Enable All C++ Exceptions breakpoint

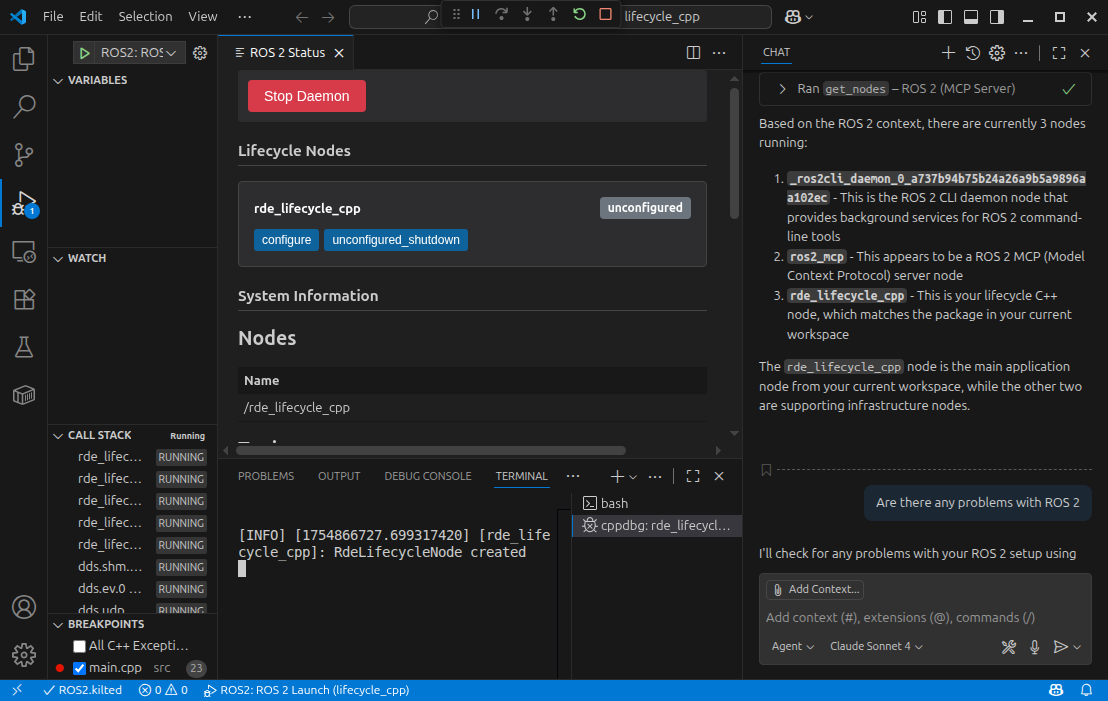[79, 646]
